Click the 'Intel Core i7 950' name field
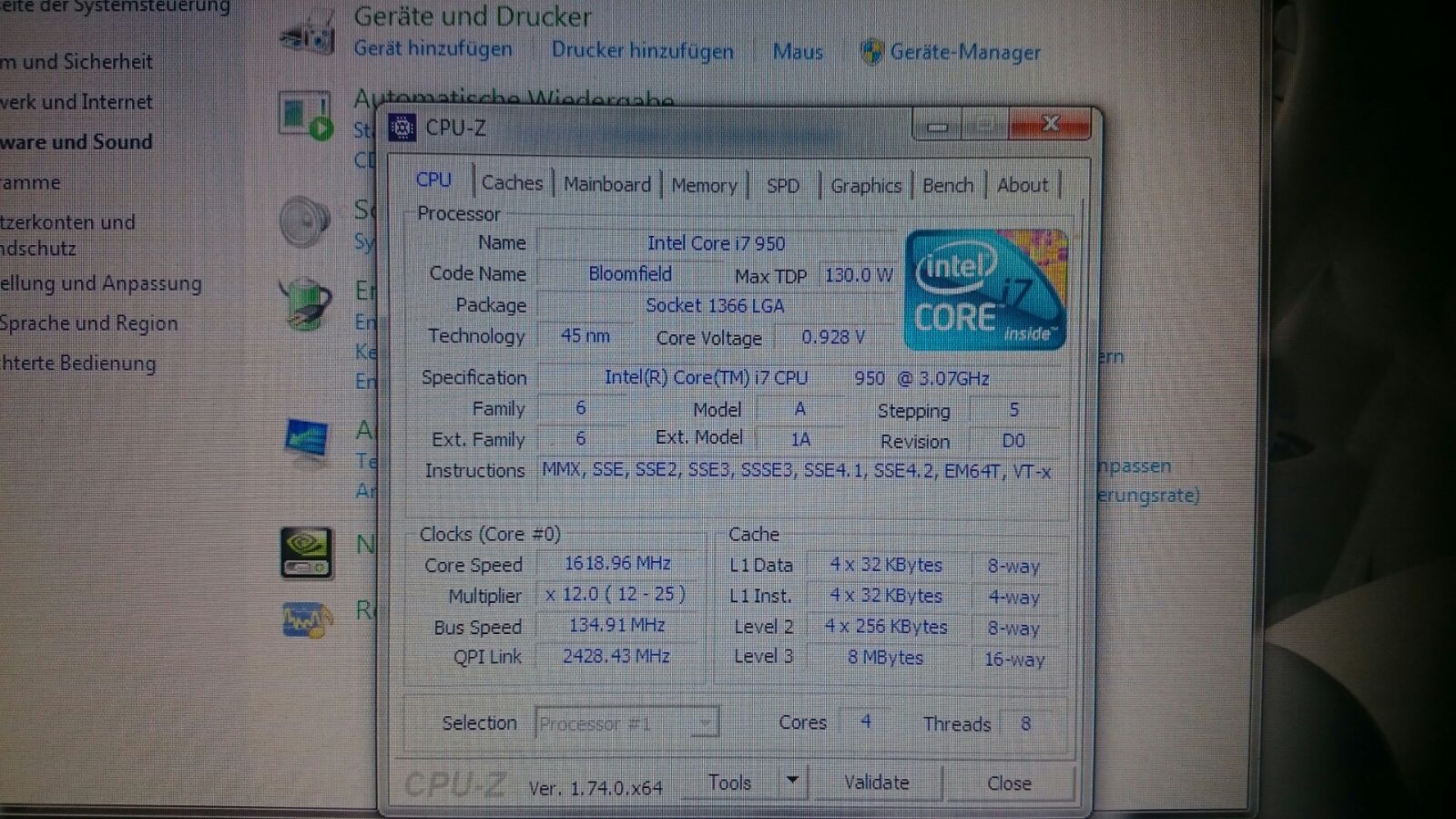The height and width of the screenshot is (819, 1456). click(x=717, y=243)
